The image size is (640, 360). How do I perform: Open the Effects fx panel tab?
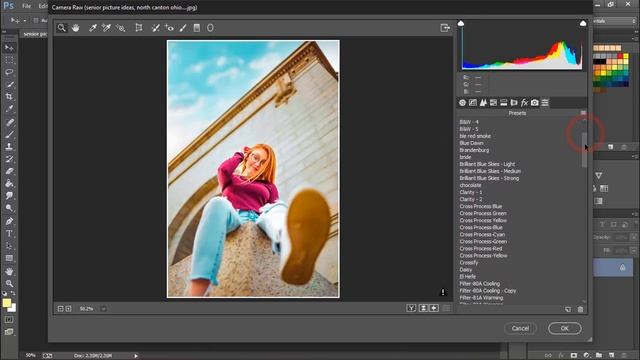(524, 103)
